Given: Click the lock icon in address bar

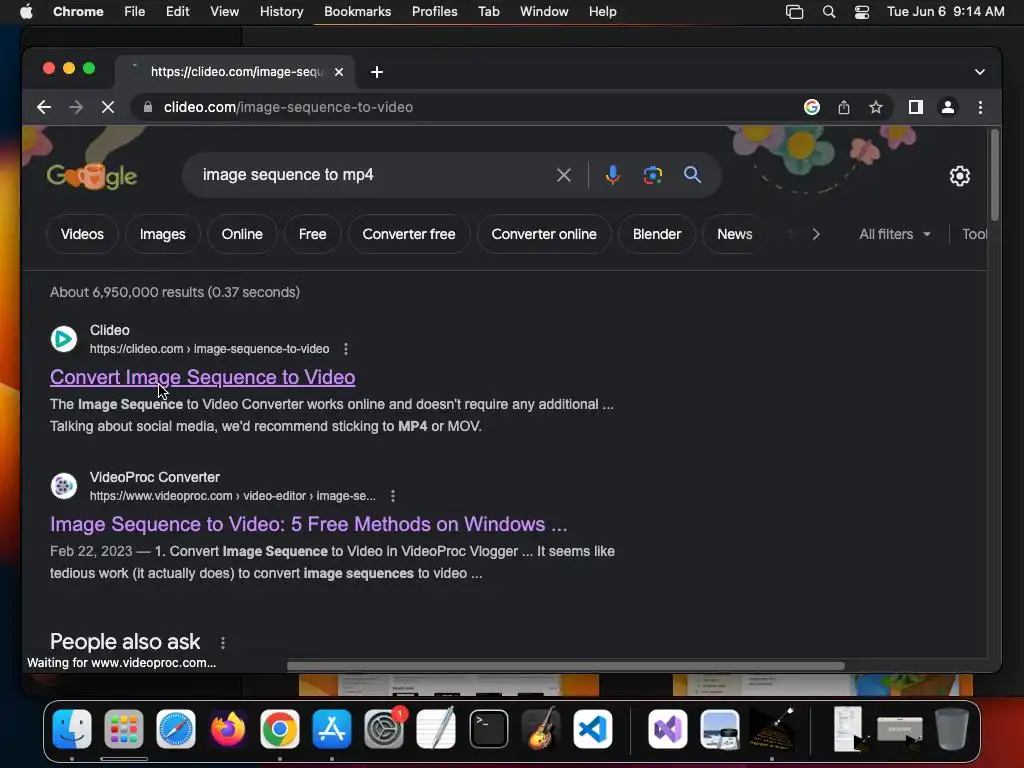Looking at the screenshot, I should click(148, 107).
